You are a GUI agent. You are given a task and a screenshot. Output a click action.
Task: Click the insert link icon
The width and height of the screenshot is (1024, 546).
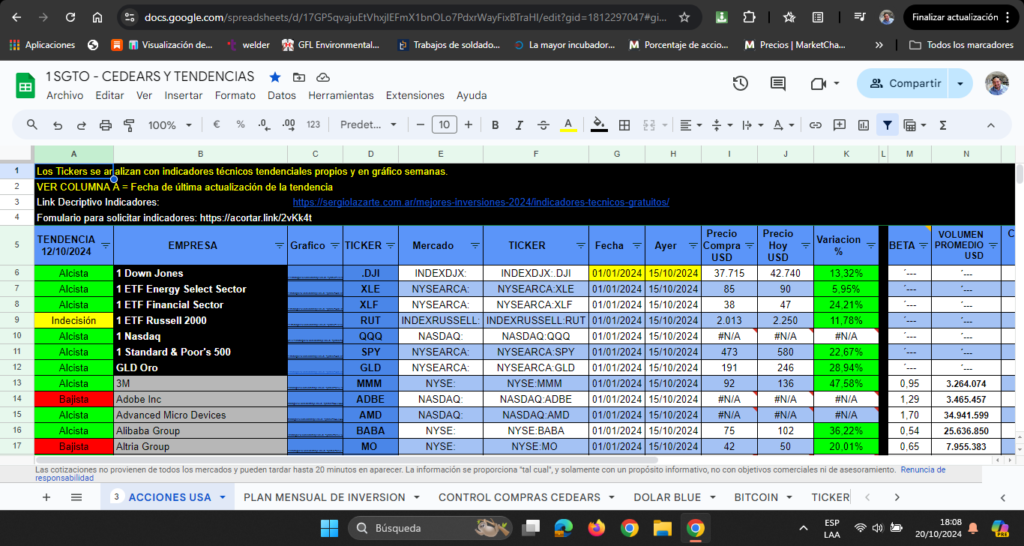click(815, 125)
